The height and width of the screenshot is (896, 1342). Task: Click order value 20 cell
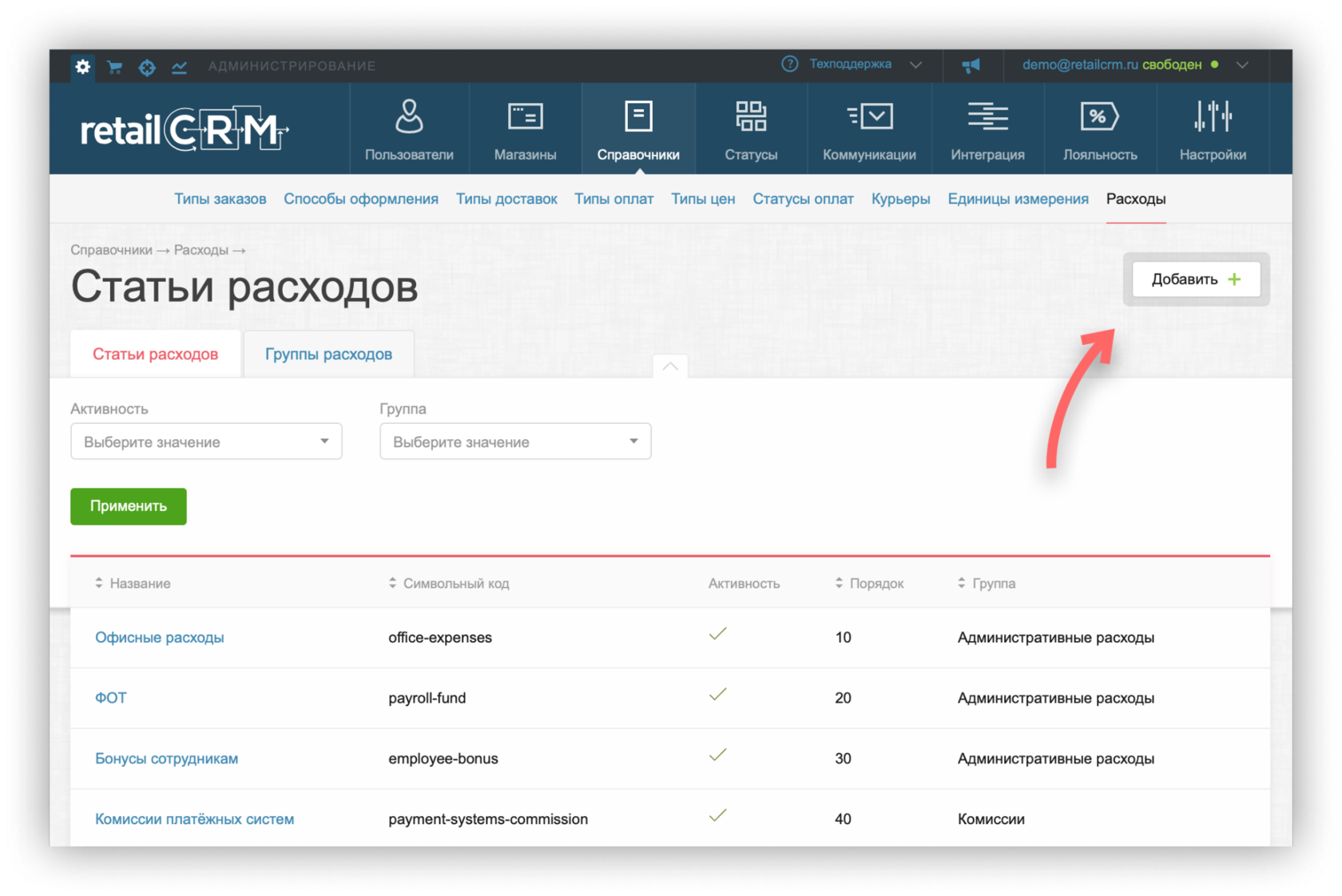click(843, 698)
